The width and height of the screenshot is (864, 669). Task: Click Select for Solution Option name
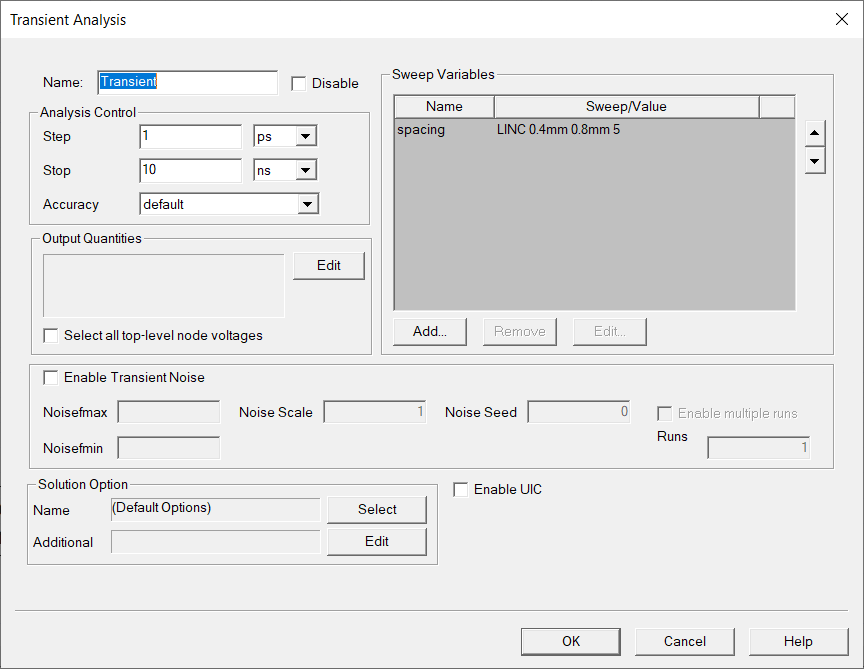pos(376,509)
